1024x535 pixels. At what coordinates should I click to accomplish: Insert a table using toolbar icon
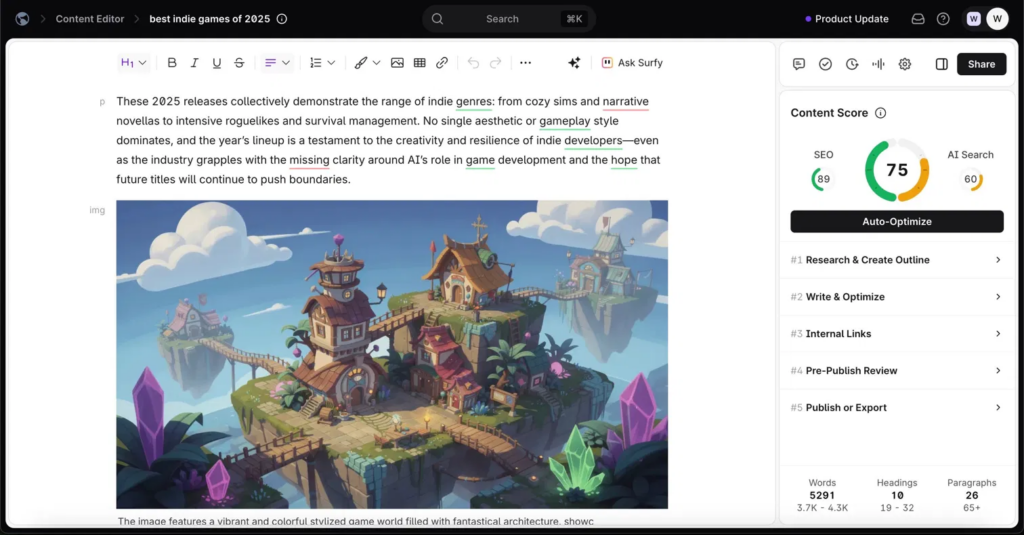[x=420, y=63]
